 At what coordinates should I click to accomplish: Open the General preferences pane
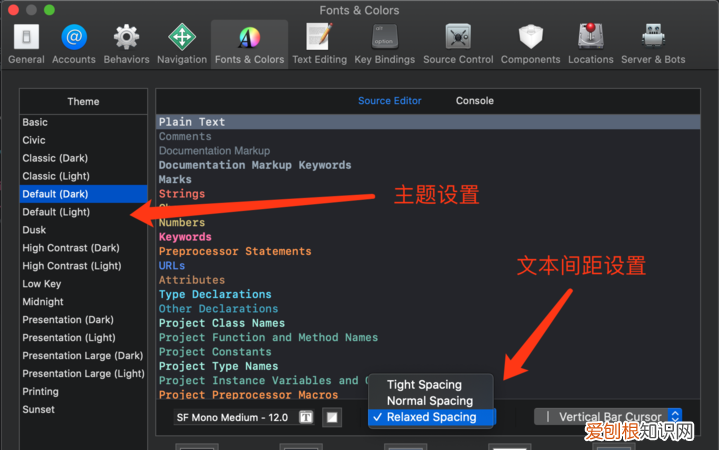(x=26, y=44)
